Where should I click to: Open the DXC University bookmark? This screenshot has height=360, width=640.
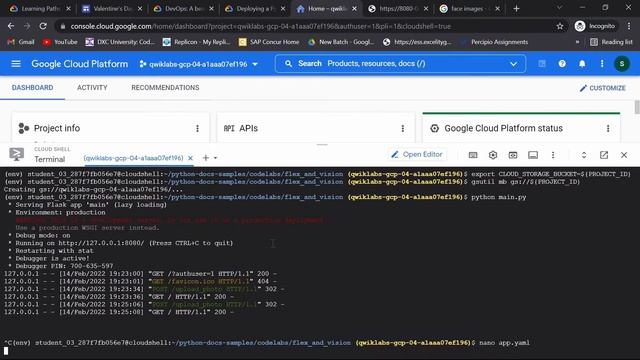(120, 42)
